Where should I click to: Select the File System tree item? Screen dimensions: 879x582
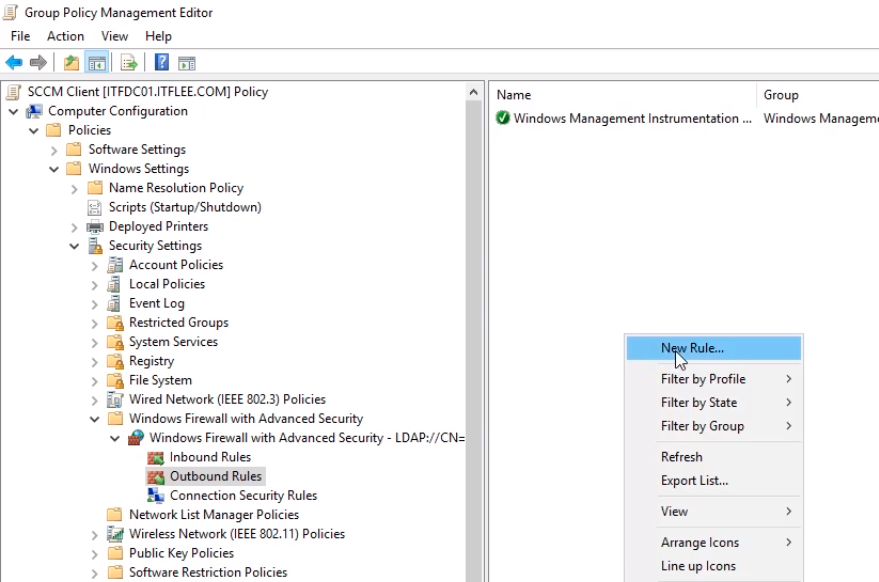pos(160,380)
